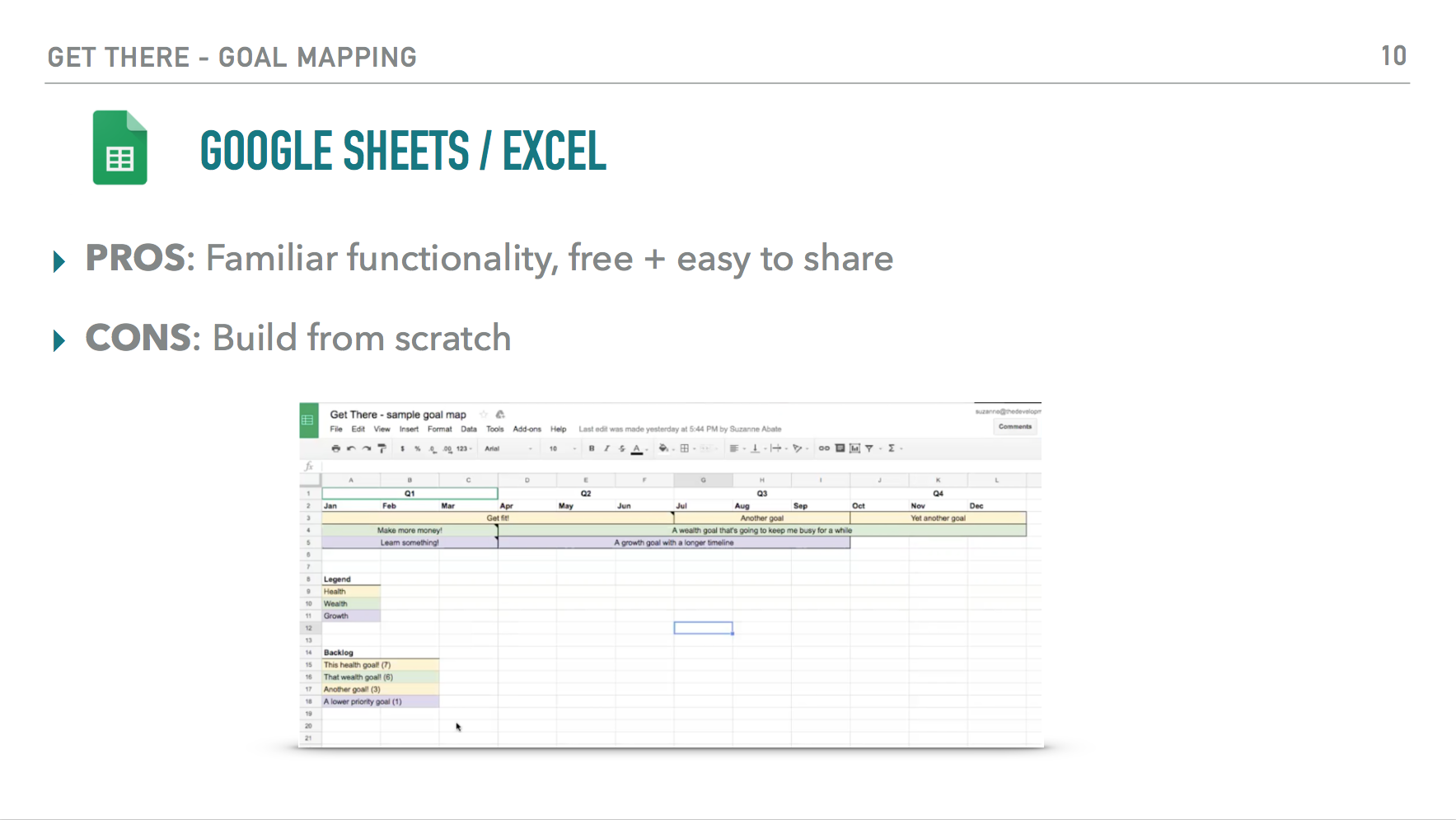Screen dimensions: 1456x820
Task: Click the Insert comment icon
Action: (x=840, y=449)
